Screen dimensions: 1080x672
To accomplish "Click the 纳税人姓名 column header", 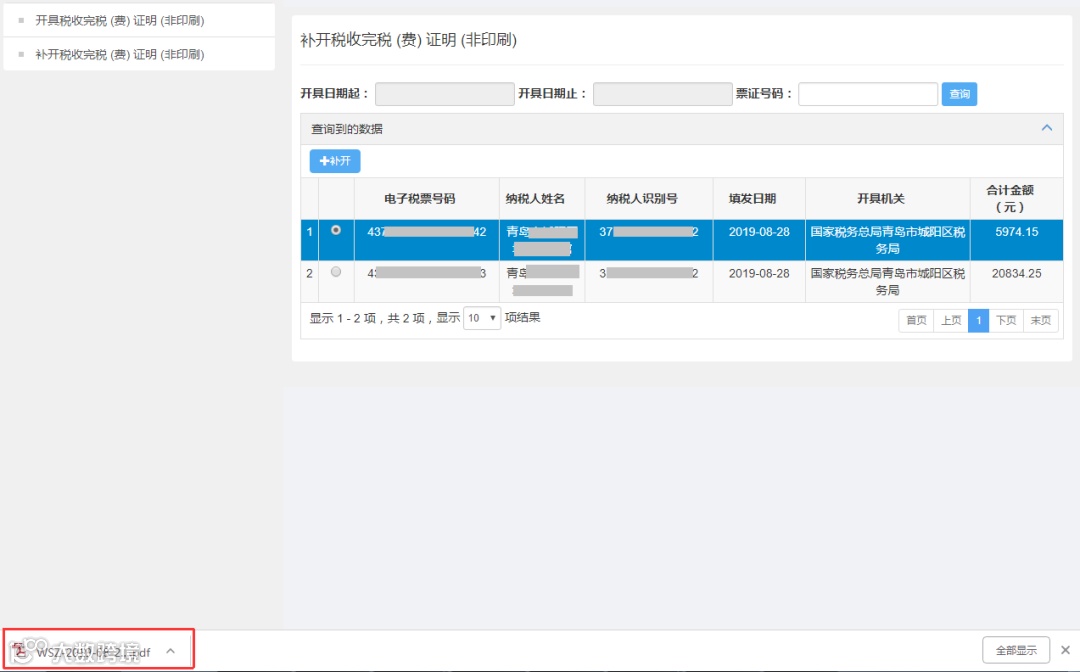I will [x=541, y=199].
